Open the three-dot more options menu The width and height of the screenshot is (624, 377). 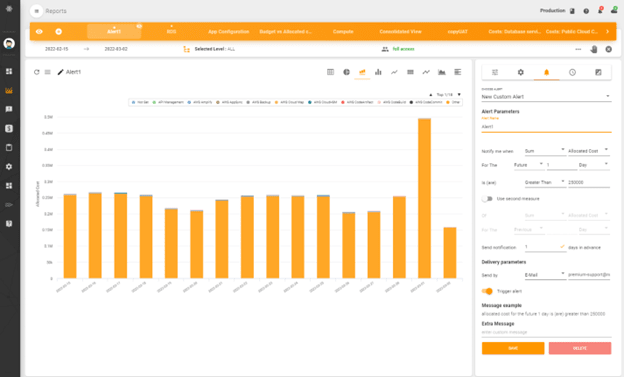(x=578, y=49)
